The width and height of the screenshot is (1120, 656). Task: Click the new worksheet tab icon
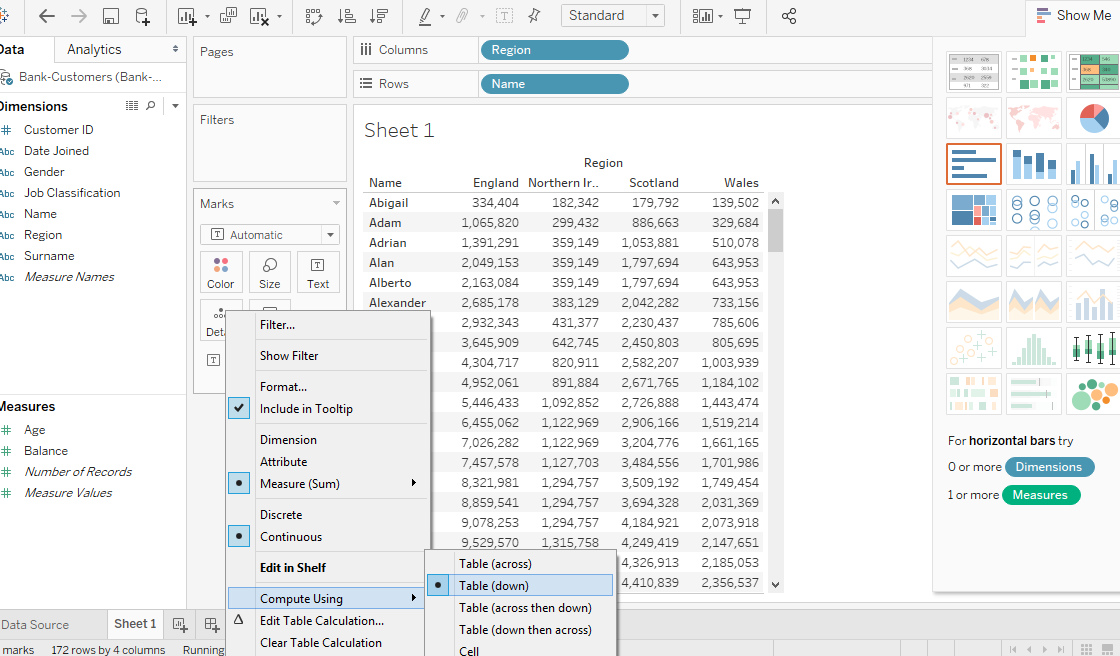click(x=180, y=624)
